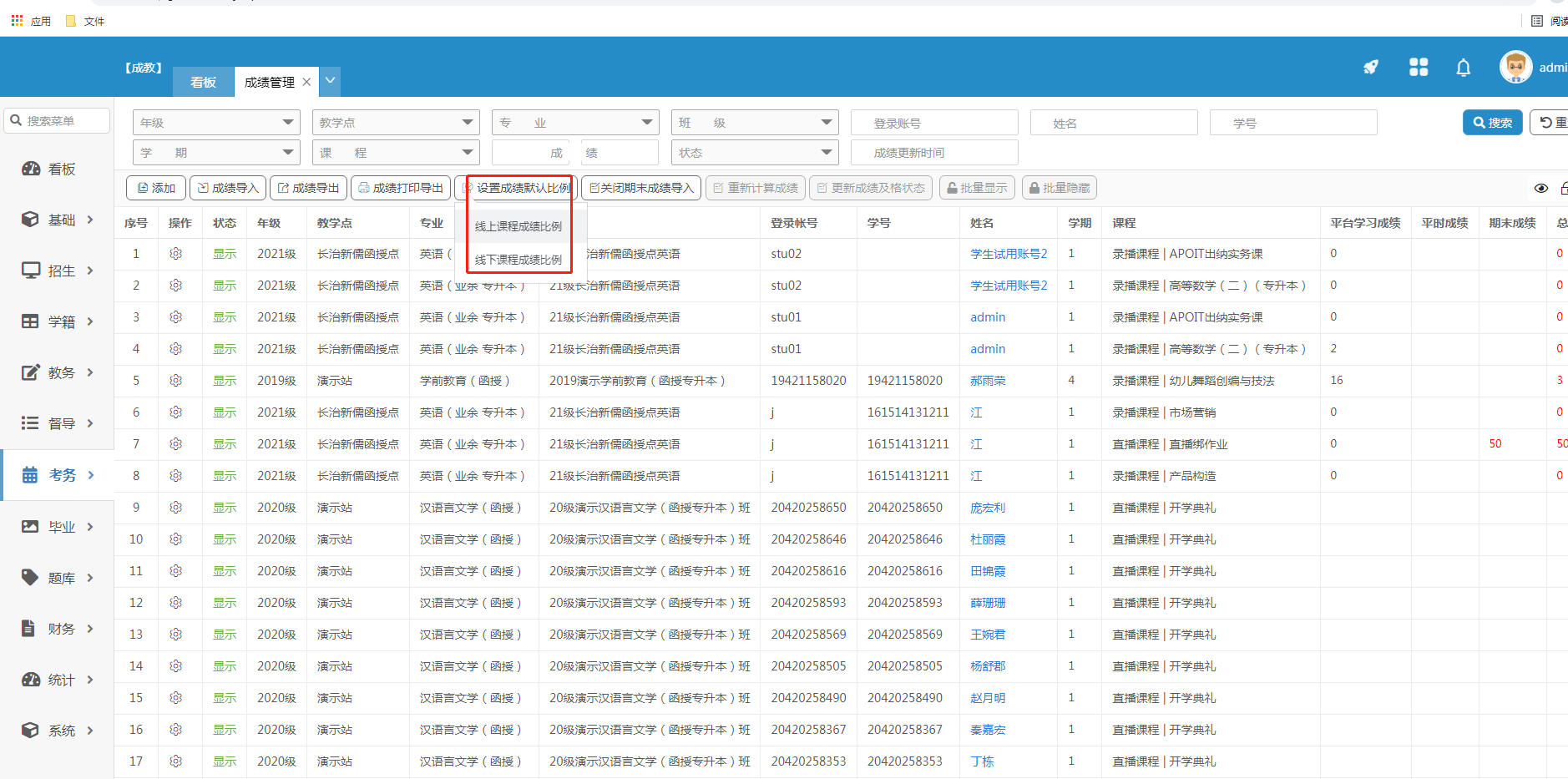Switch to the 看板 tab
Image resolution: width=1568 pixels, height=779 pixels.
click(x=203, y=82)
